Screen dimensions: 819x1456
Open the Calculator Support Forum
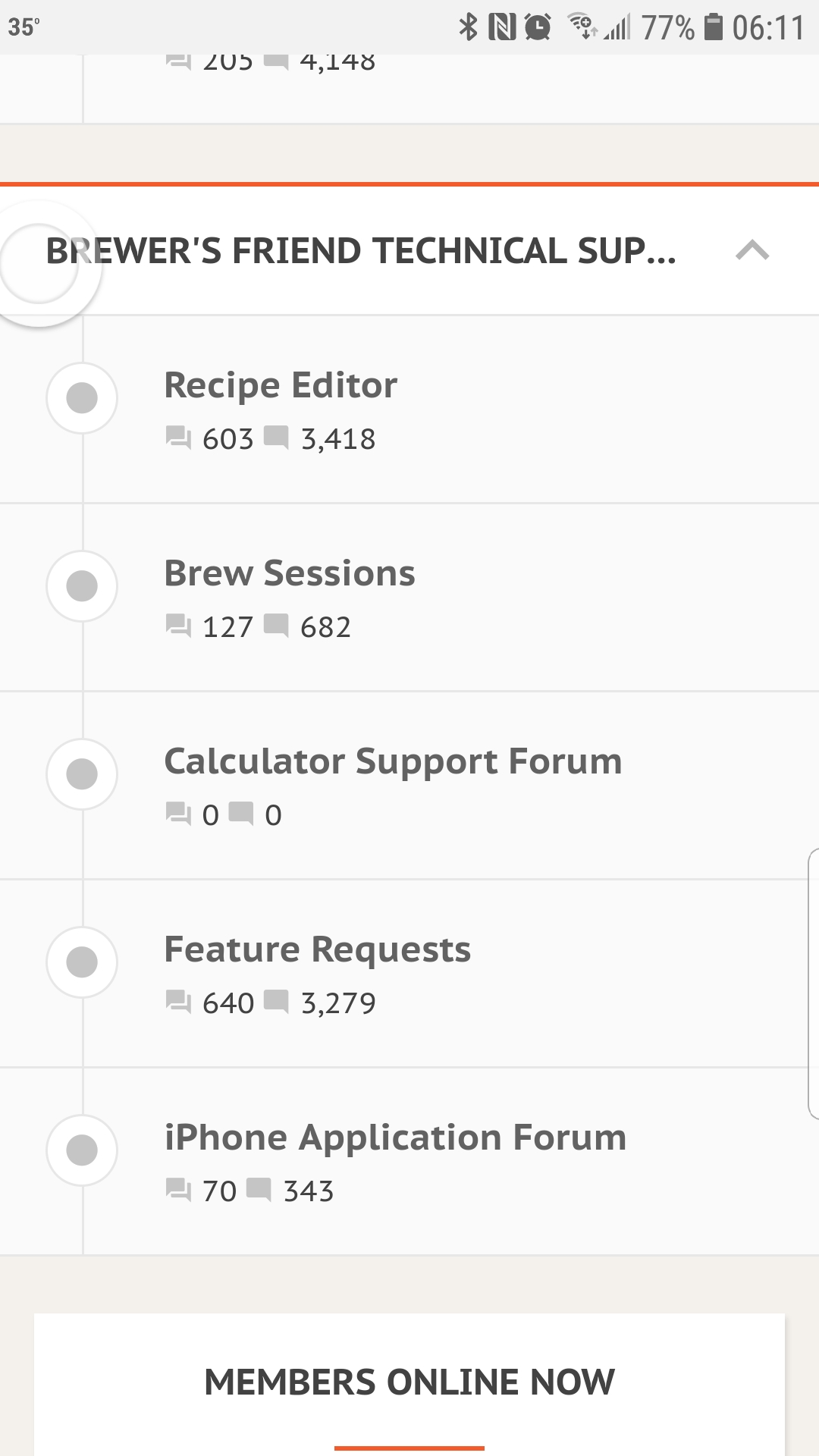click(393, 761)
